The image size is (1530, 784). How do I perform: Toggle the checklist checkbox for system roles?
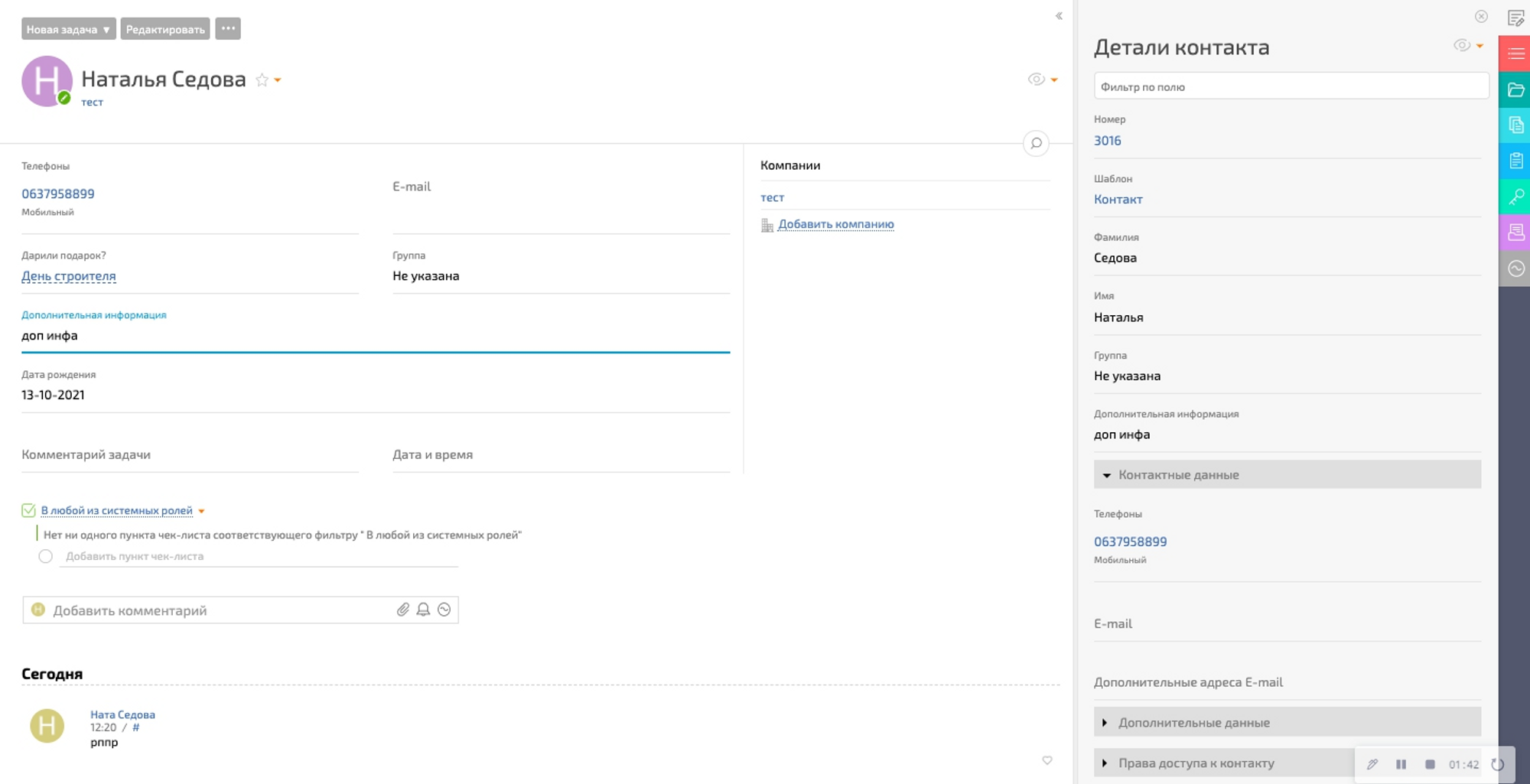(28, 510)
